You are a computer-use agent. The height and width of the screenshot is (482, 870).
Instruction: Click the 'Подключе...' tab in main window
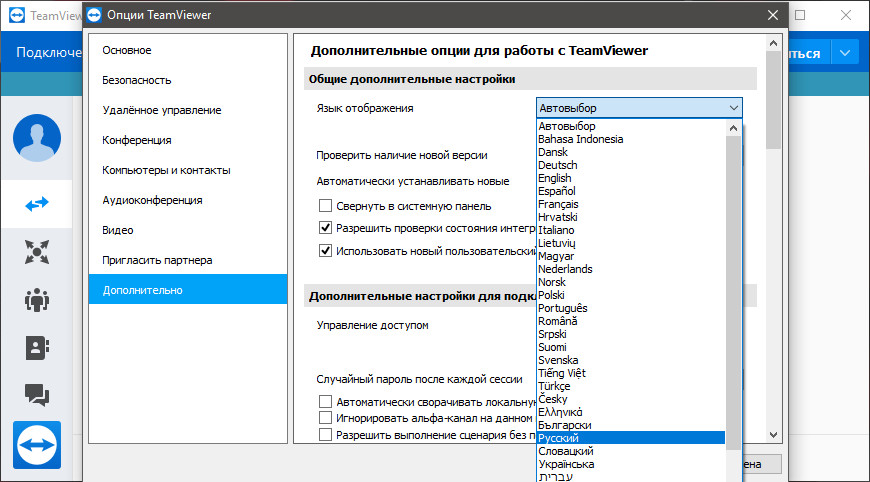(49, 53)
